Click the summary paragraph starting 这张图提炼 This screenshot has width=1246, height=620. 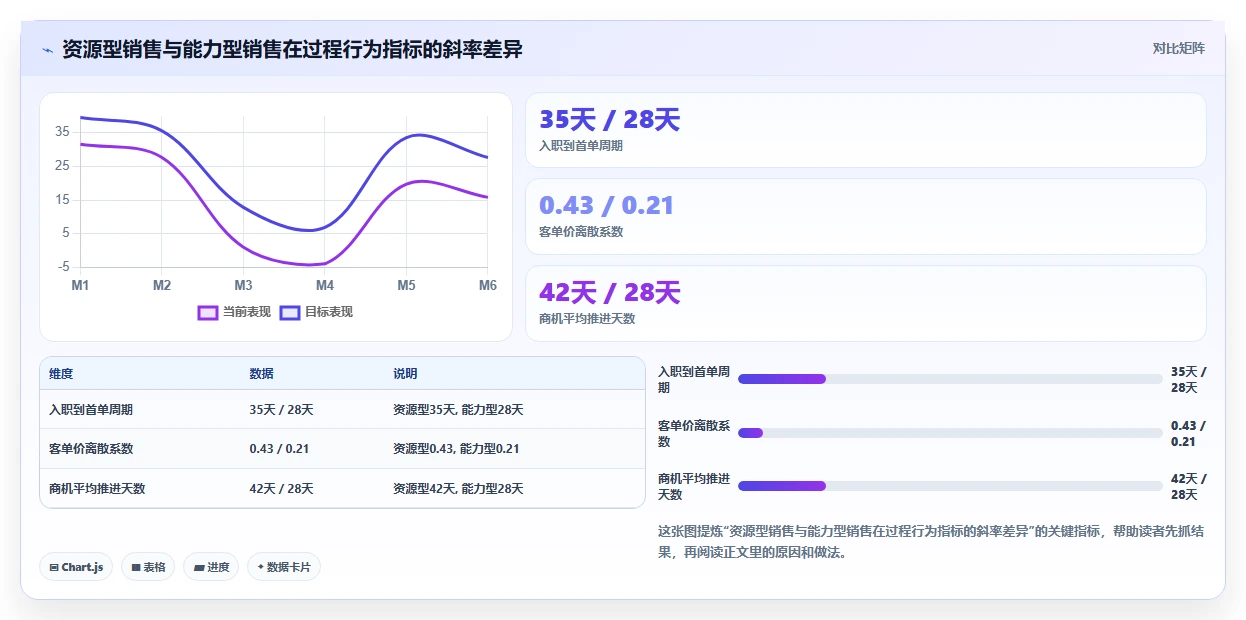click(931, 541)
